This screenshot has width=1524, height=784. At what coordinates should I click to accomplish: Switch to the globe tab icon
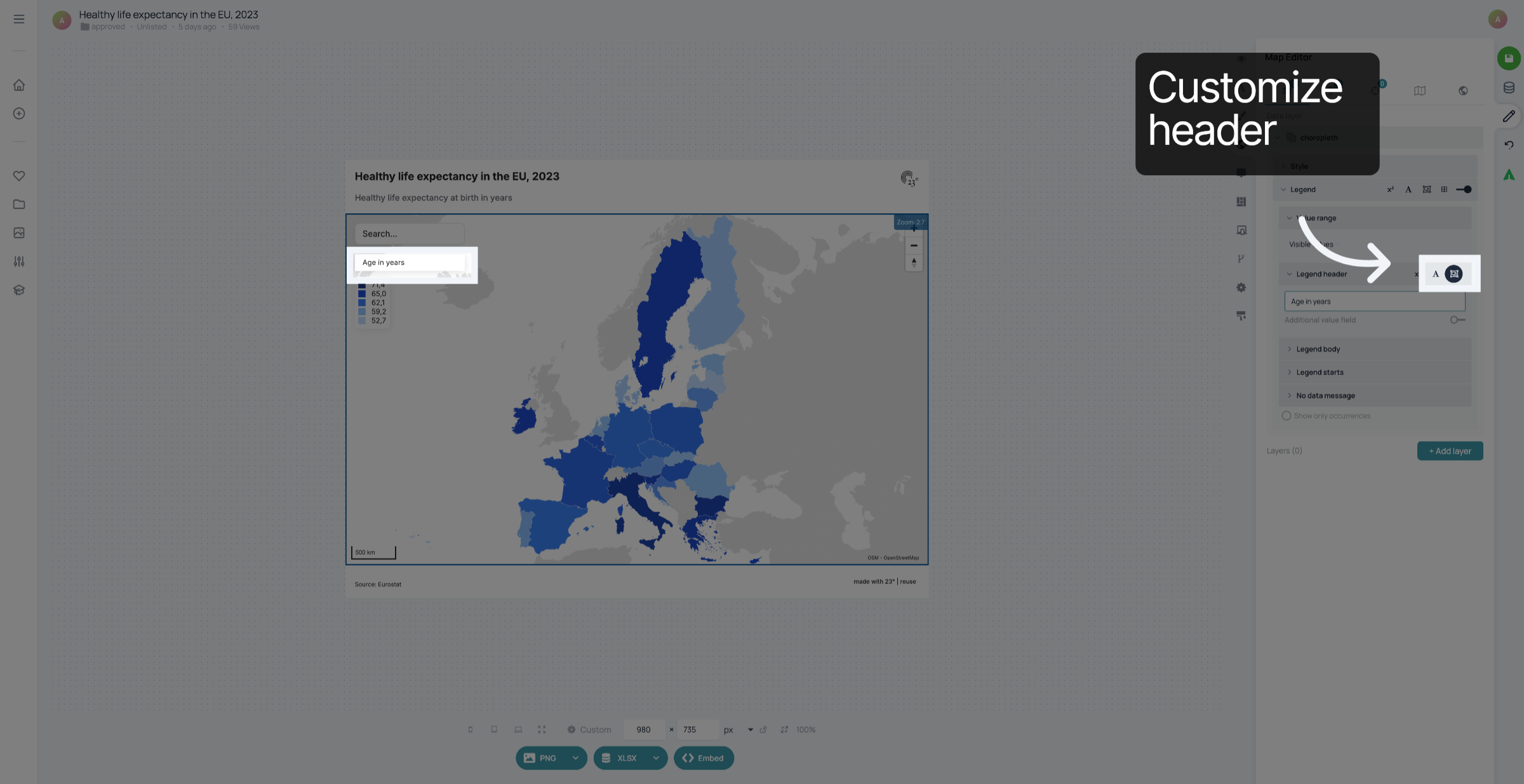pos(1463,91)
